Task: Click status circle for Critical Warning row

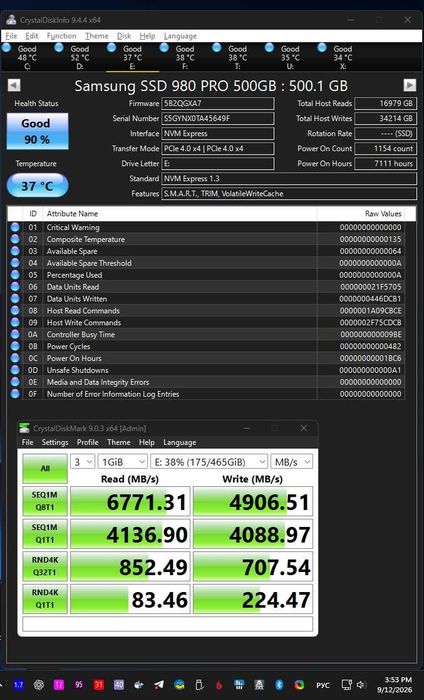Action: tap(15, 227)
